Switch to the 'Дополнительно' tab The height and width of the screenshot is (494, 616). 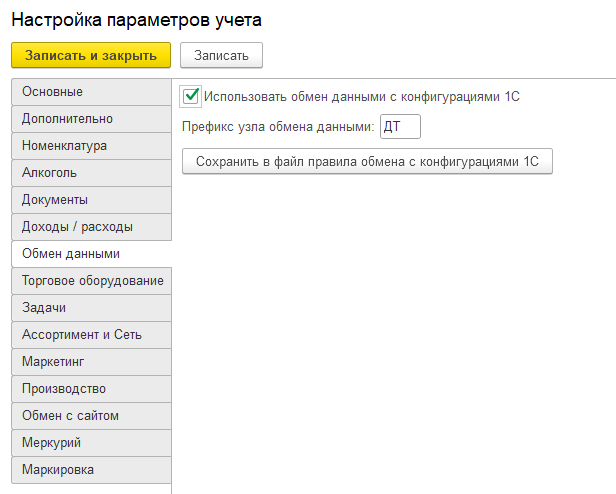(91, 119)
